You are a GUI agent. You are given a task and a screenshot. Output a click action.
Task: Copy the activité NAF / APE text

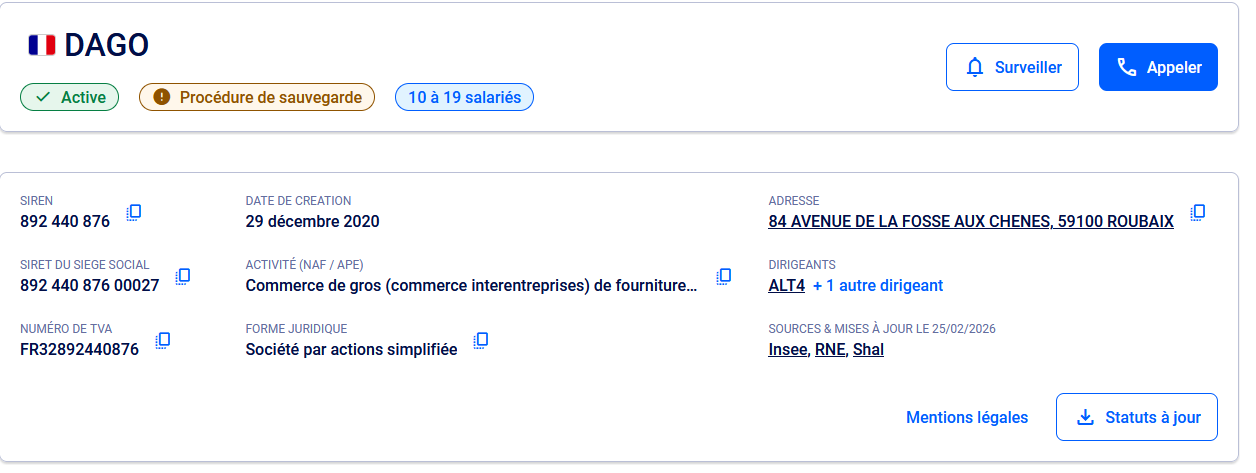point(725,276)
